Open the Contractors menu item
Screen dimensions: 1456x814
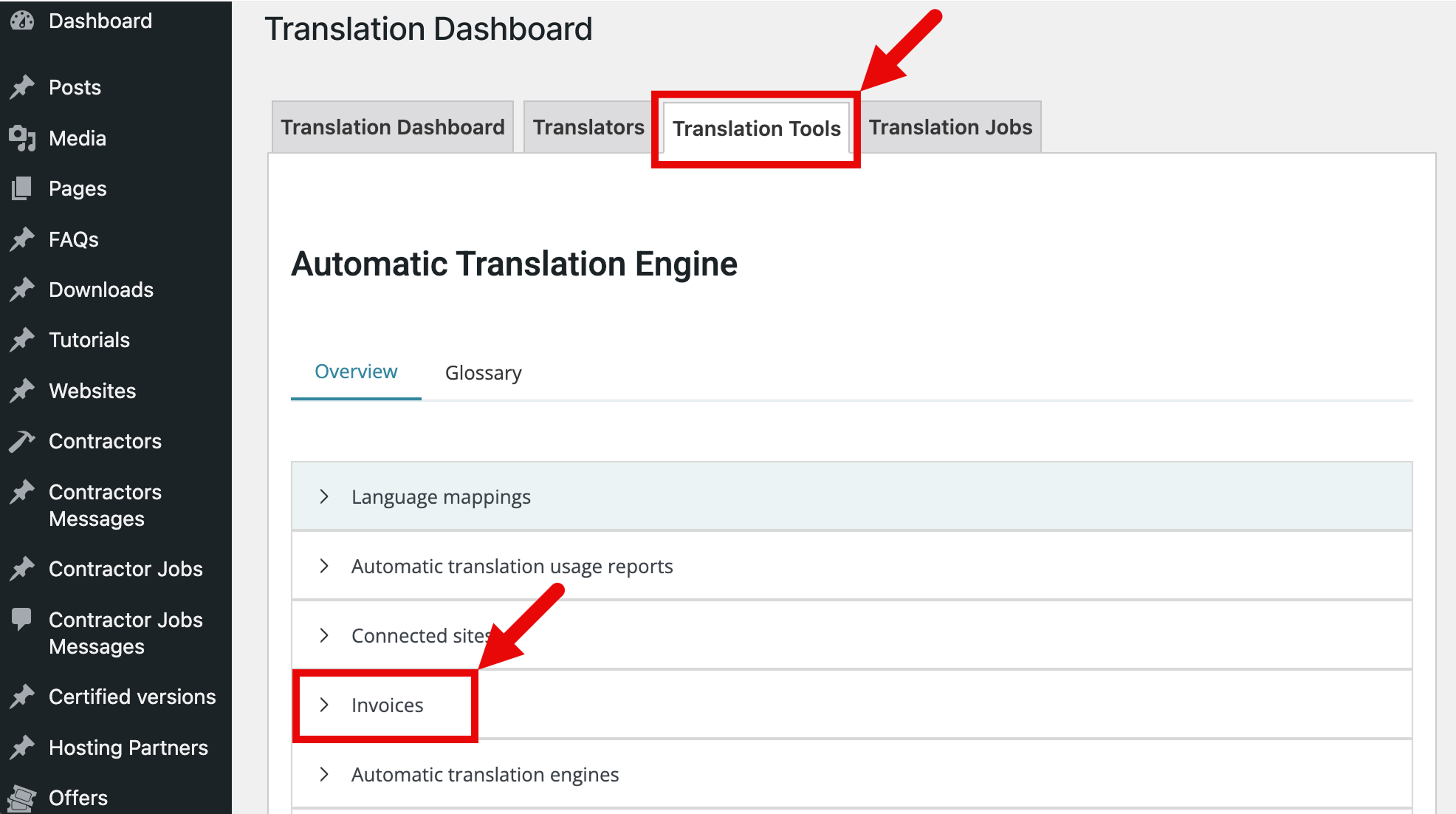click(105, 441)
